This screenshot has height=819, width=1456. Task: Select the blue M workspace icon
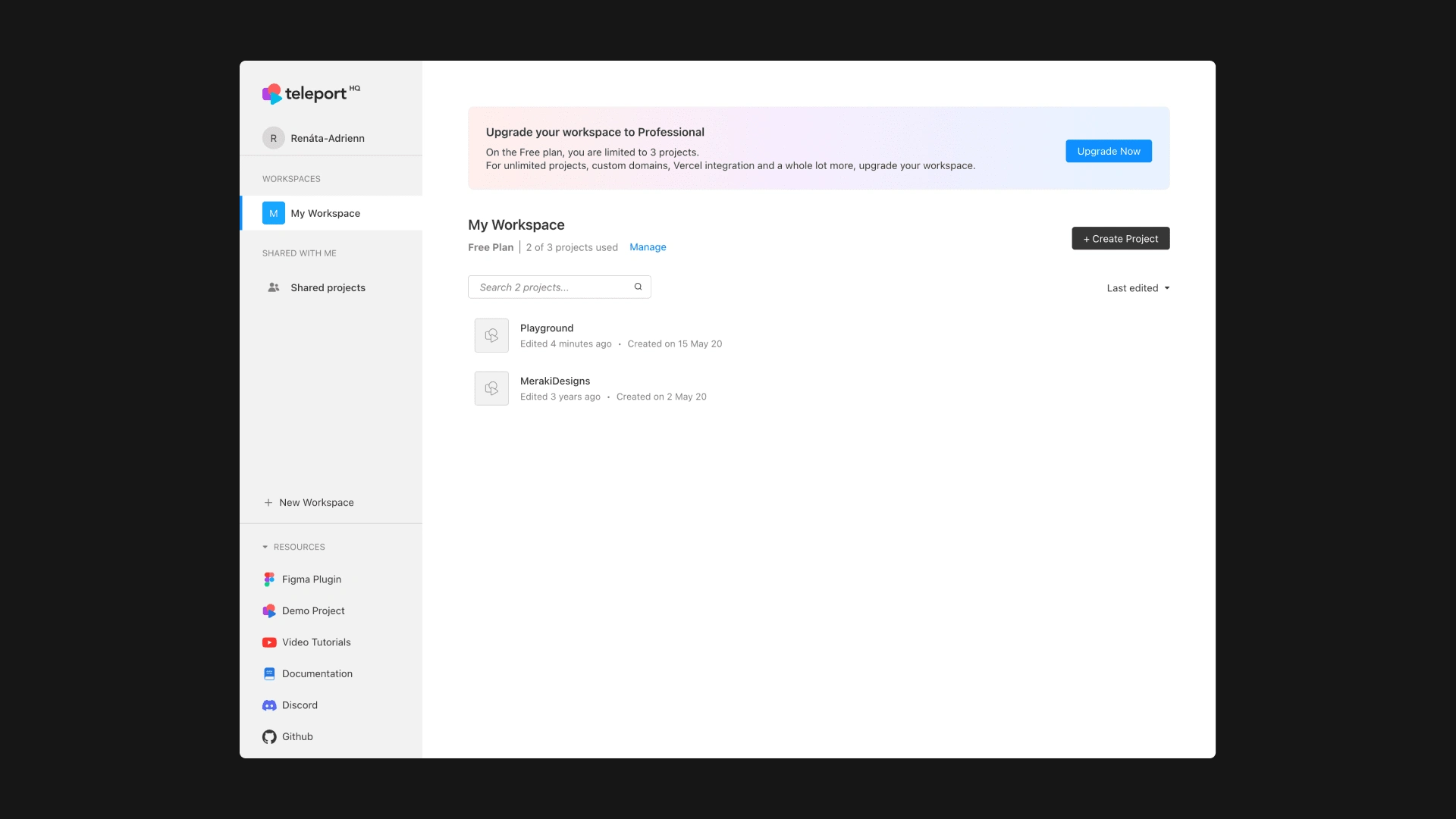273,213
